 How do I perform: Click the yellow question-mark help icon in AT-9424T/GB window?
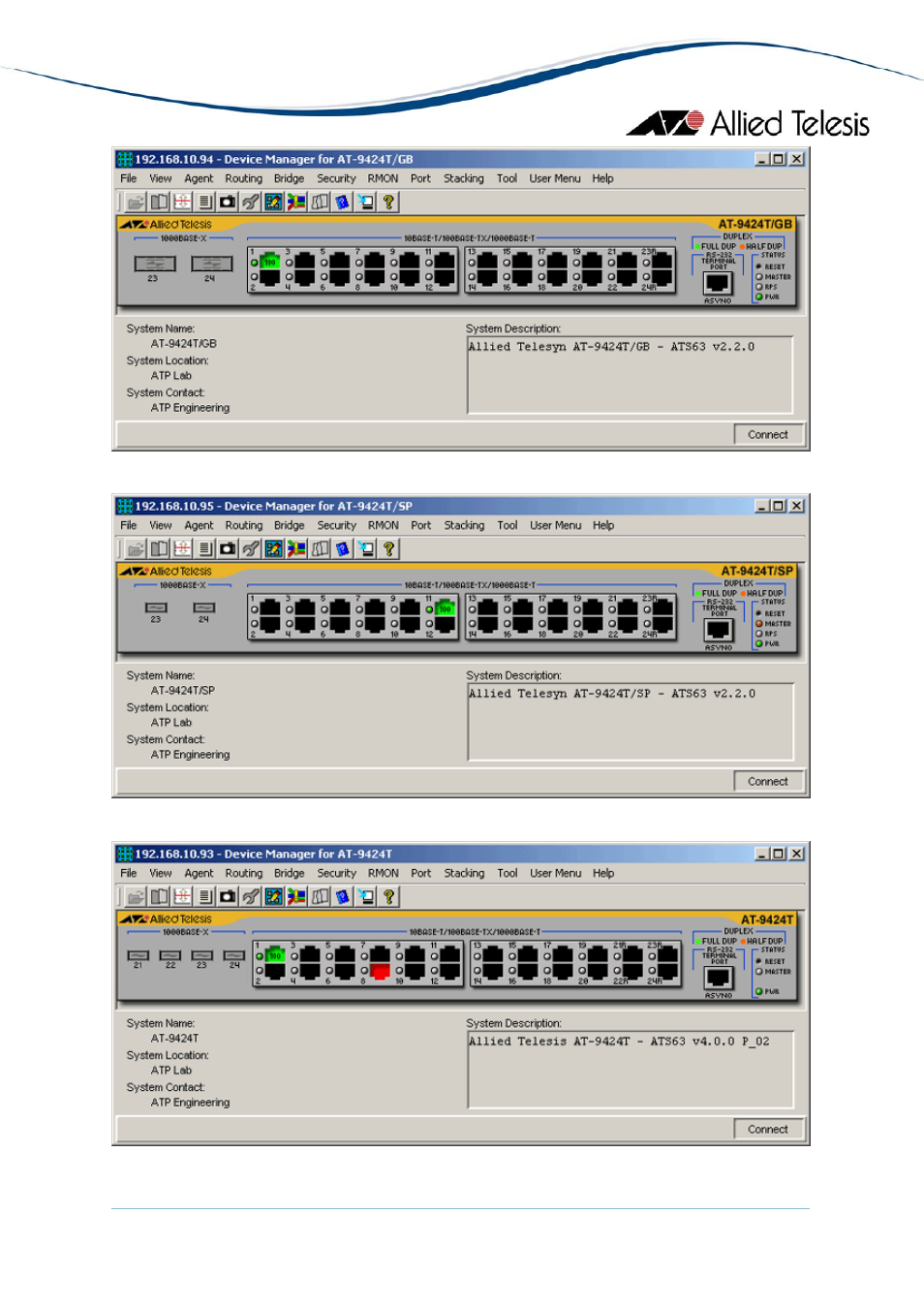388,202
